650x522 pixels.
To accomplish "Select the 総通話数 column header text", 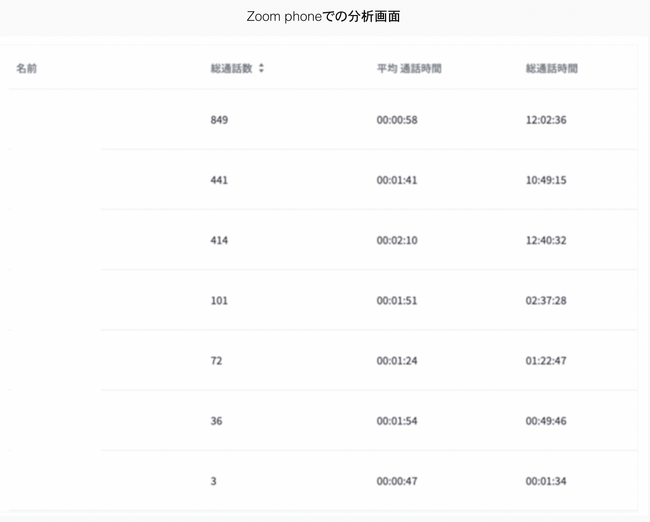I will coord(230,69).
